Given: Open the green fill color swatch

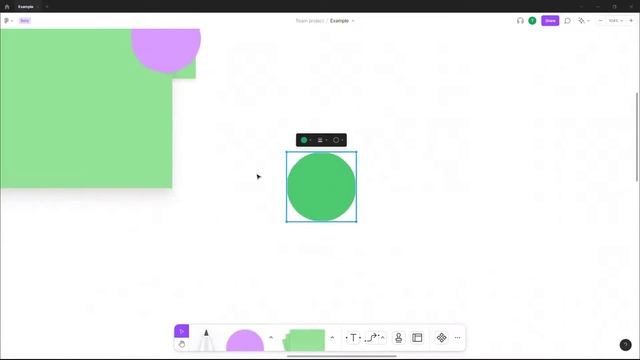Looking at the screenshot, I should [304, 140].
